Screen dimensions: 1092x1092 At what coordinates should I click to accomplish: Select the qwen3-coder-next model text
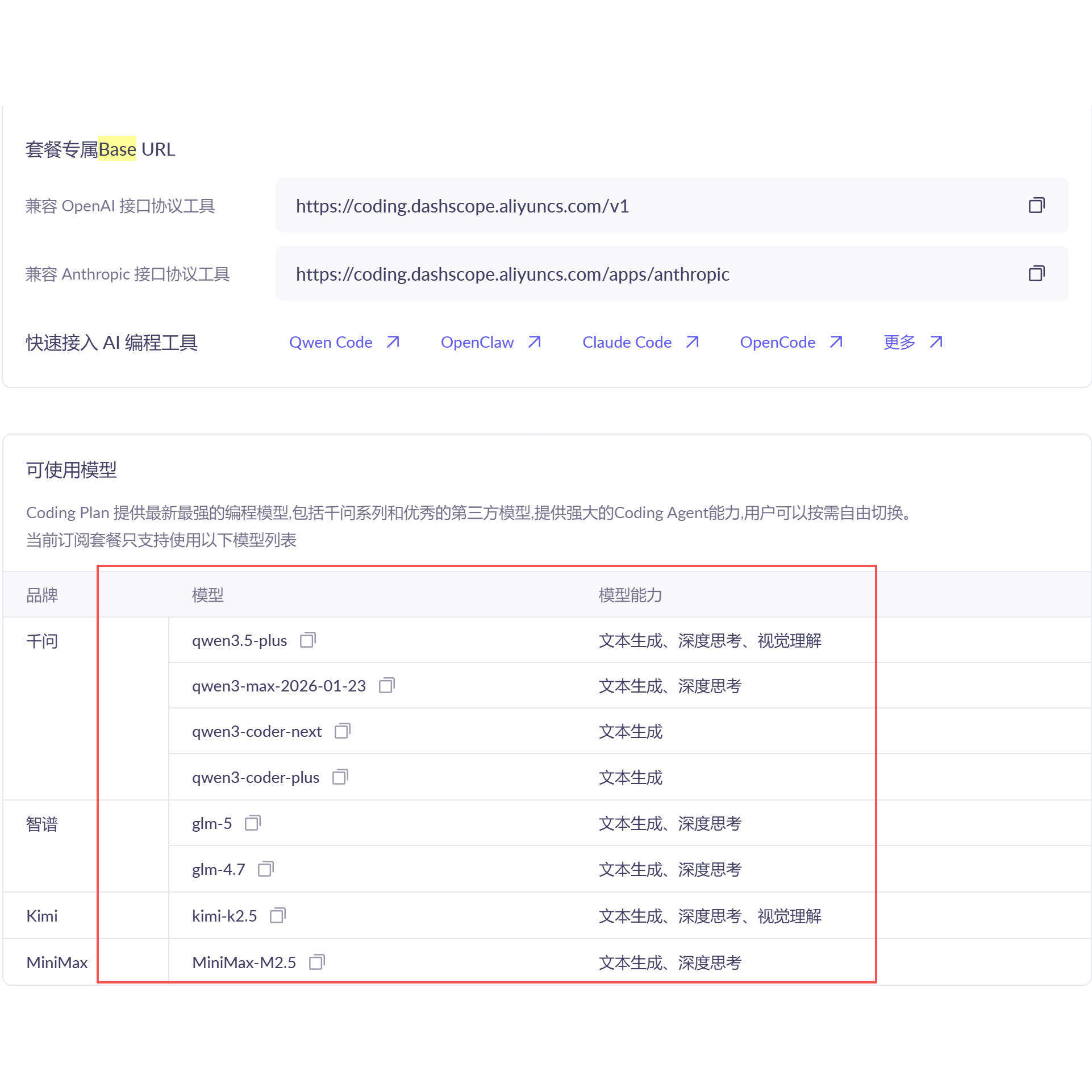coord(257,731)
